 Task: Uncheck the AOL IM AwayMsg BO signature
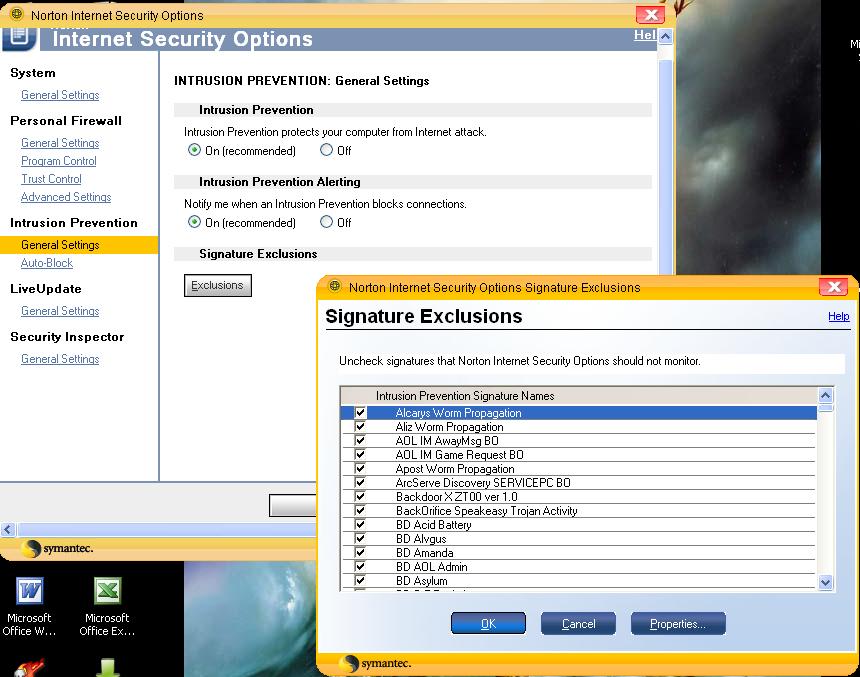tap(360, 441)
